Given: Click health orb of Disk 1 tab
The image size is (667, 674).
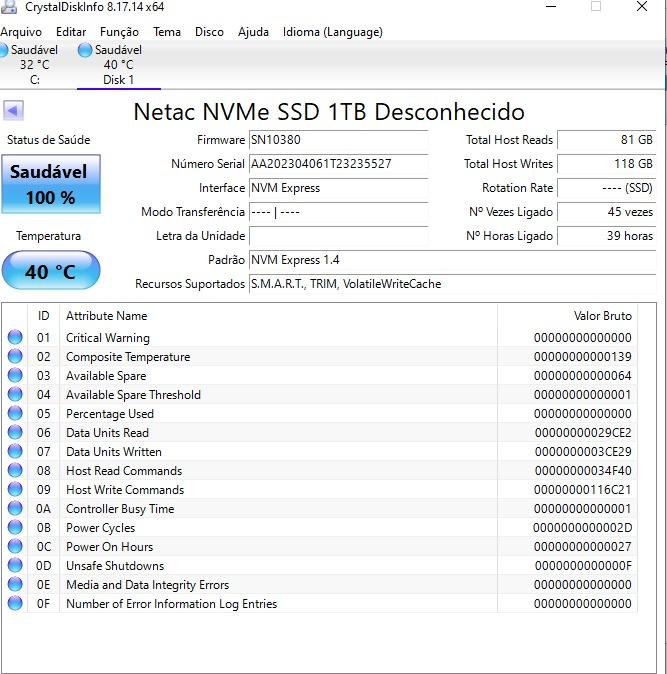Looking at the screenshot, I should pos(85,50).
